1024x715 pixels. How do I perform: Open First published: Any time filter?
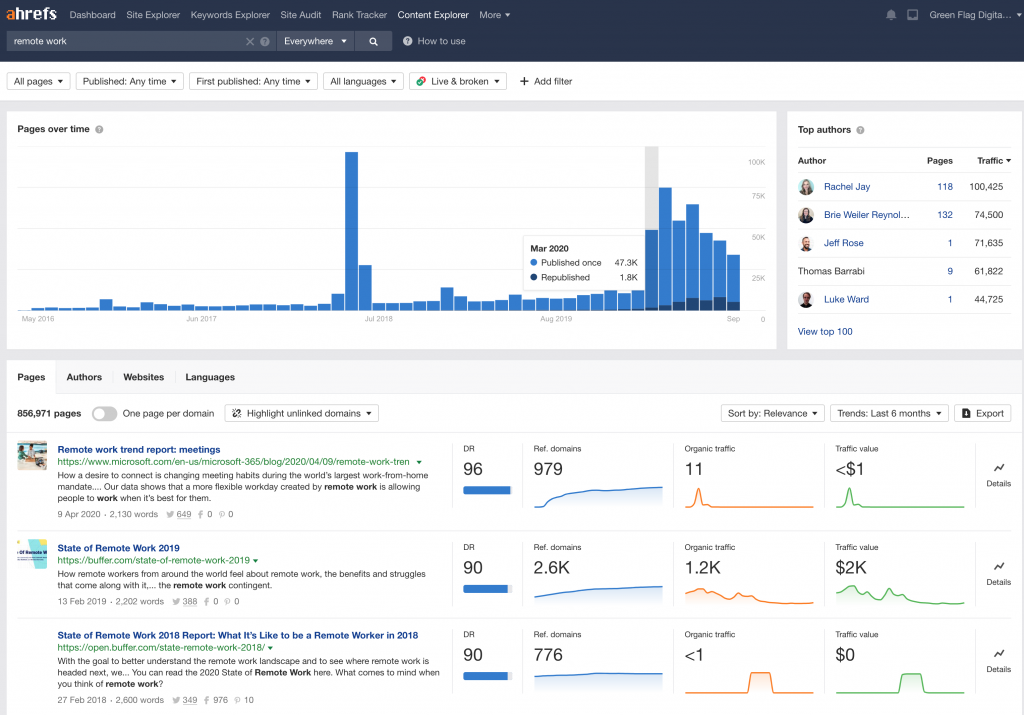coord(253,82)
